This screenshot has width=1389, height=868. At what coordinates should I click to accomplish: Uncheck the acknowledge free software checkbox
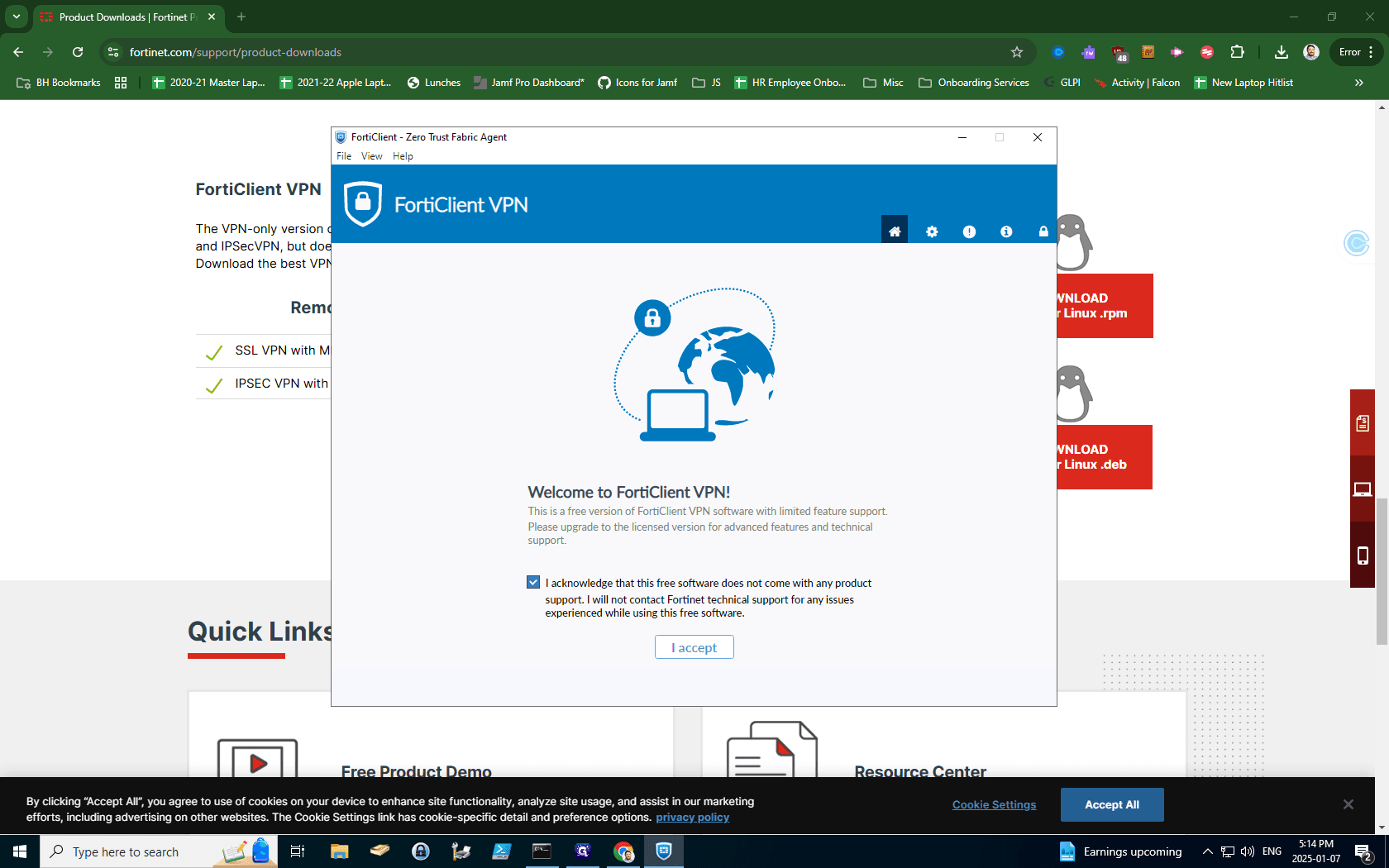tap(533, 582)
